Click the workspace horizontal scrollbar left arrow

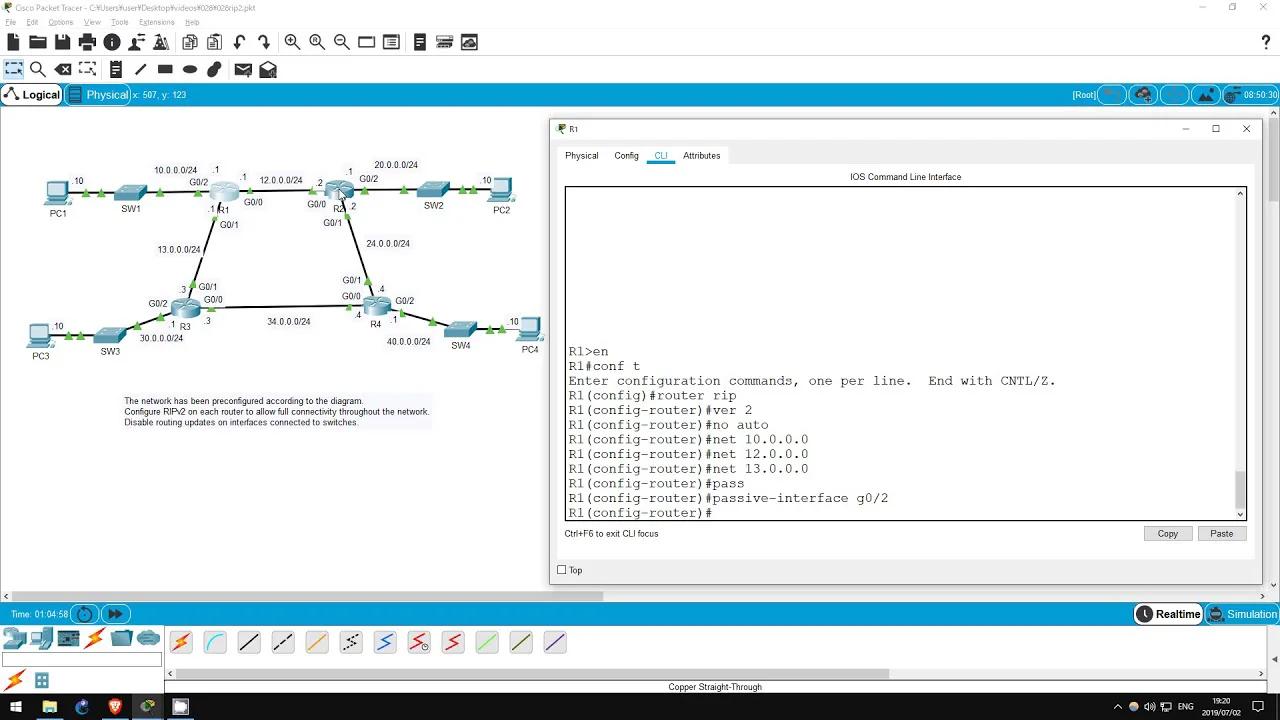click(6, 597)
